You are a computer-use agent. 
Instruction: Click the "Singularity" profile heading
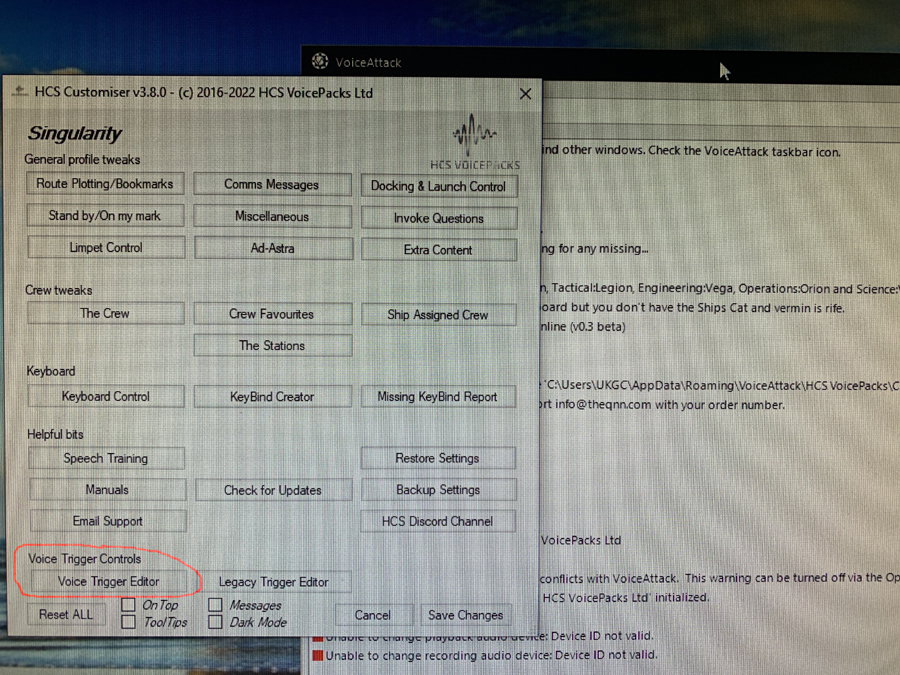[x=75, y=134]
